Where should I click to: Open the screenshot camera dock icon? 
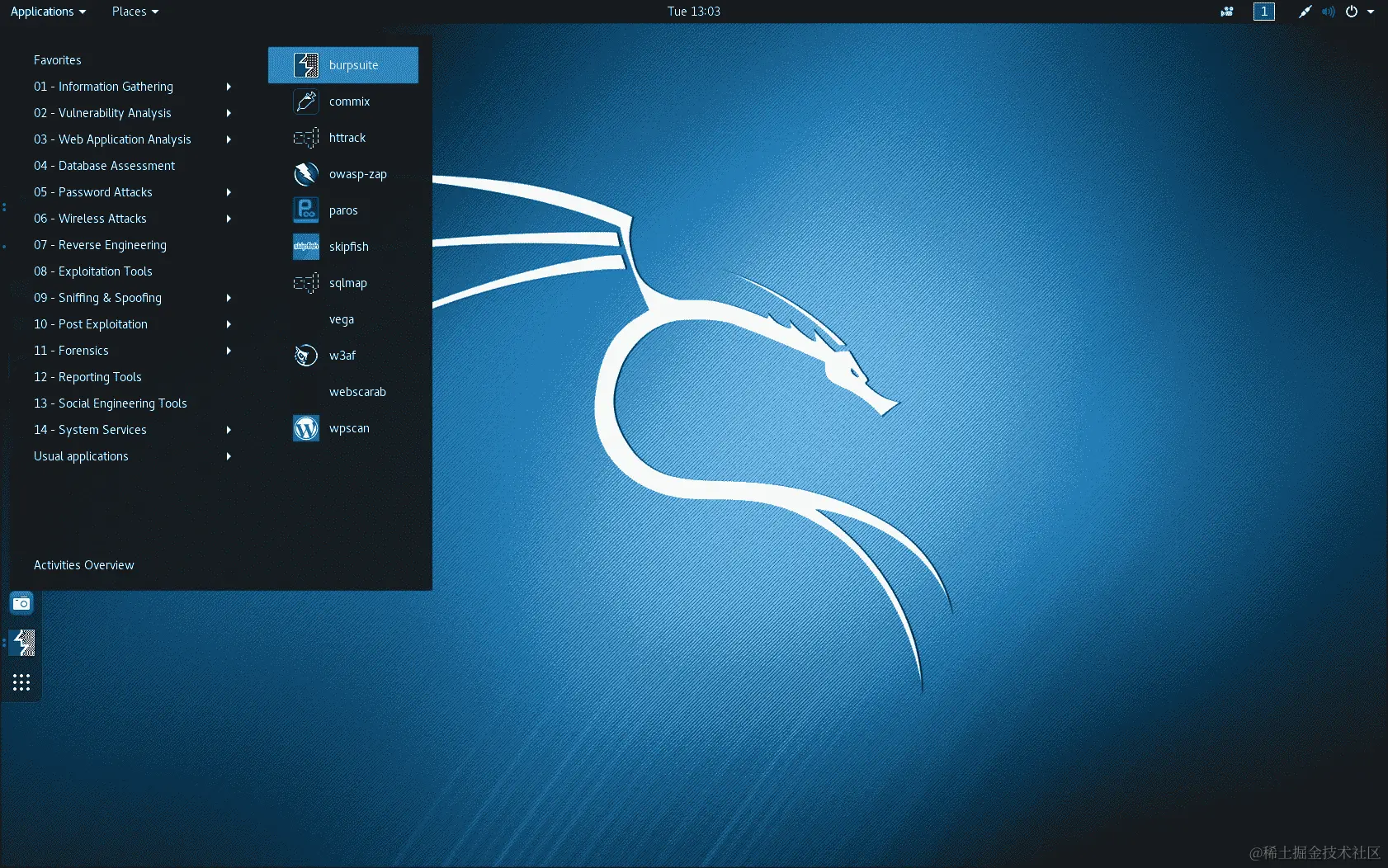21,604
